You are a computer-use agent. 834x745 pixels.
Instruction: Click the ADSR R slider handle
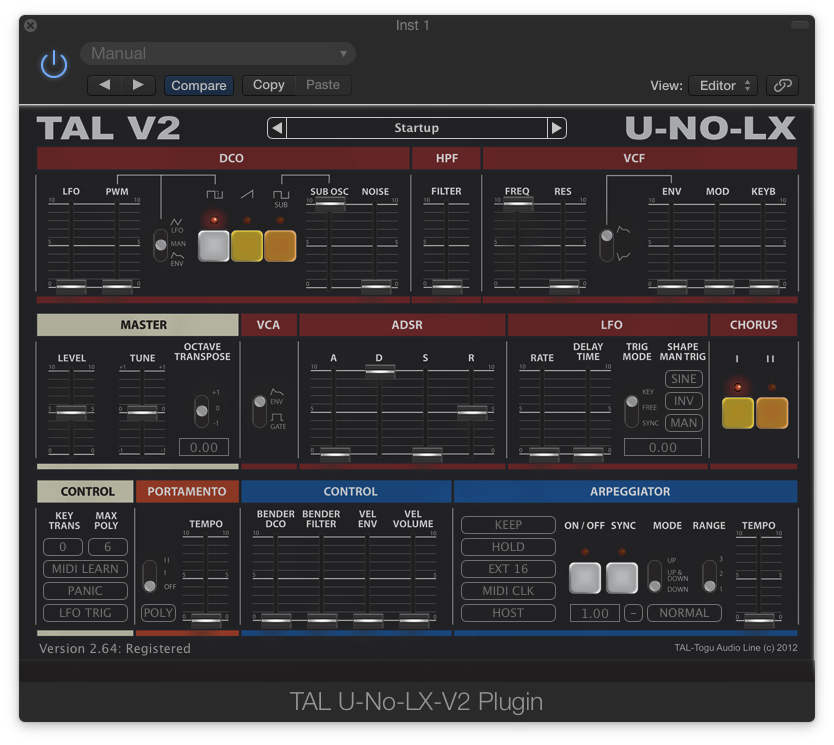coord(472,412)
